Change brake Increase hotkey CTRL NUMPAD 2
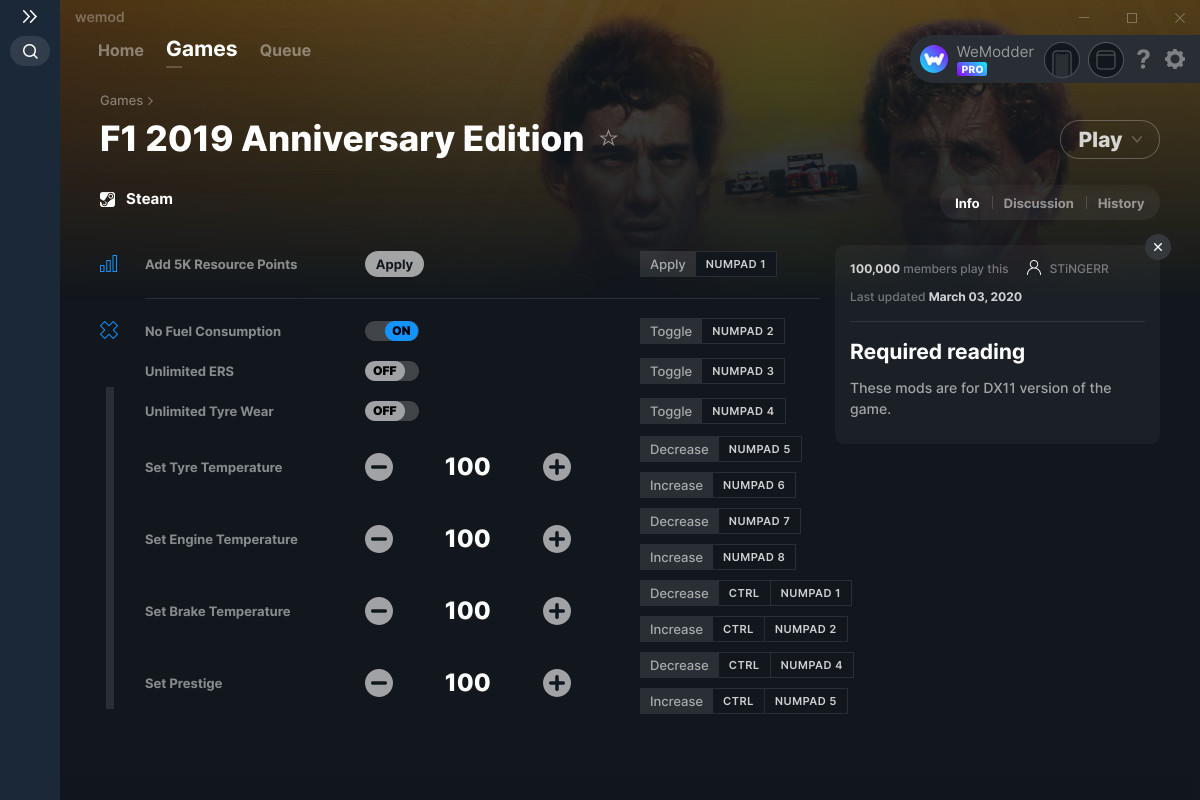This screenshot has width=1200, height=800. (780, 629)
